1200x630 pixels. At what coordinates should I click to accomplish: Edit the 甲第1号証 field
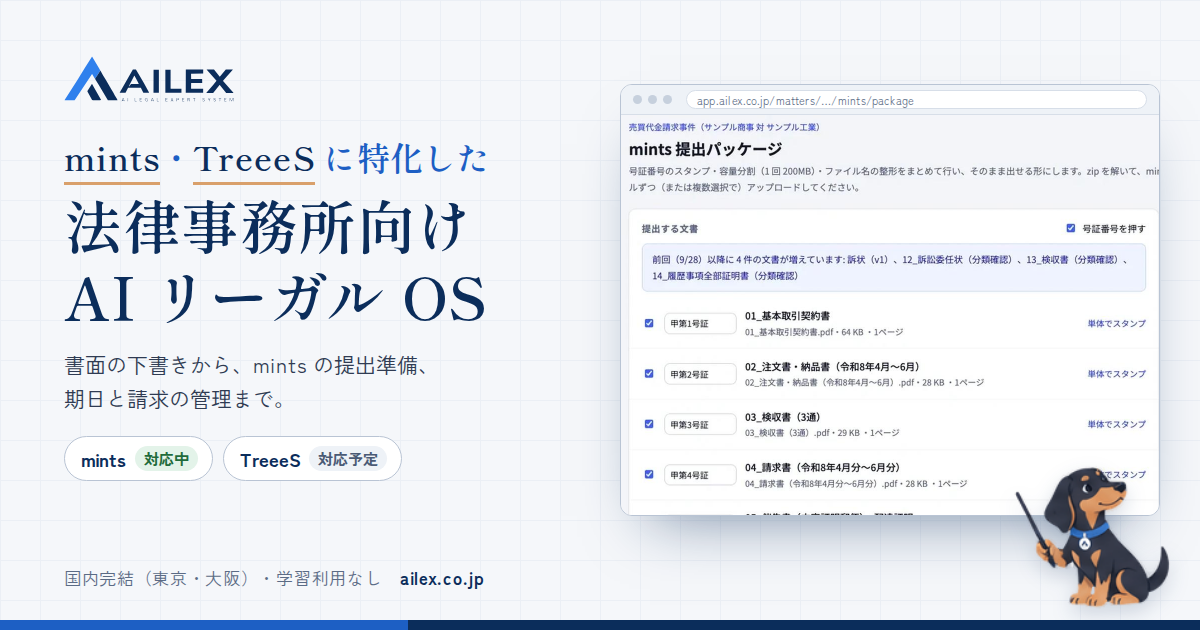pos(700,323)
